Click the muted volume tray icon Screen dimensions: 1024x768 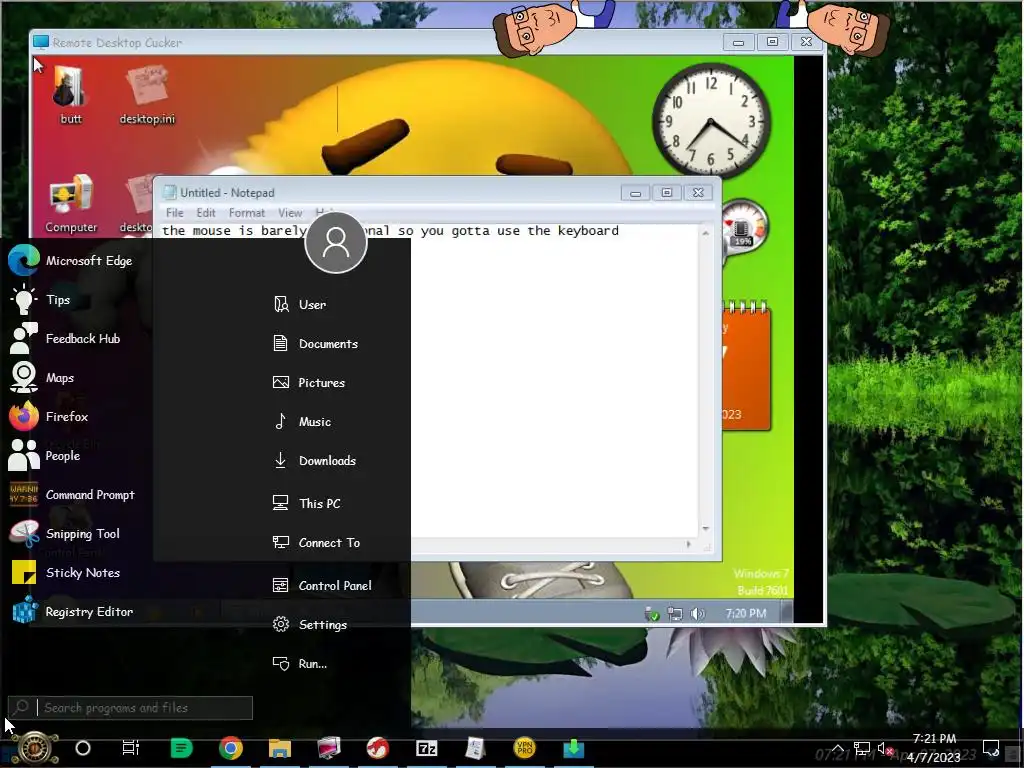[x=885, y=748]
